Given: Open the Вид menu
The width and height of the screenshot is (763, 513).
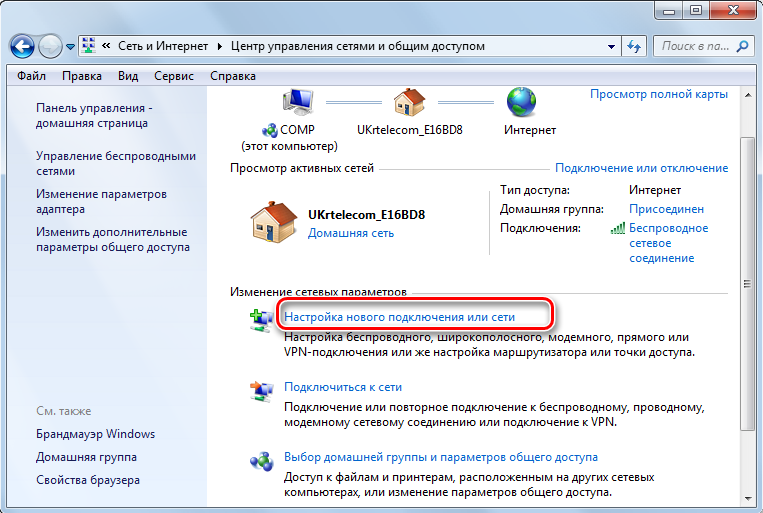Looking at the screenshot, I should coord(128,76).
